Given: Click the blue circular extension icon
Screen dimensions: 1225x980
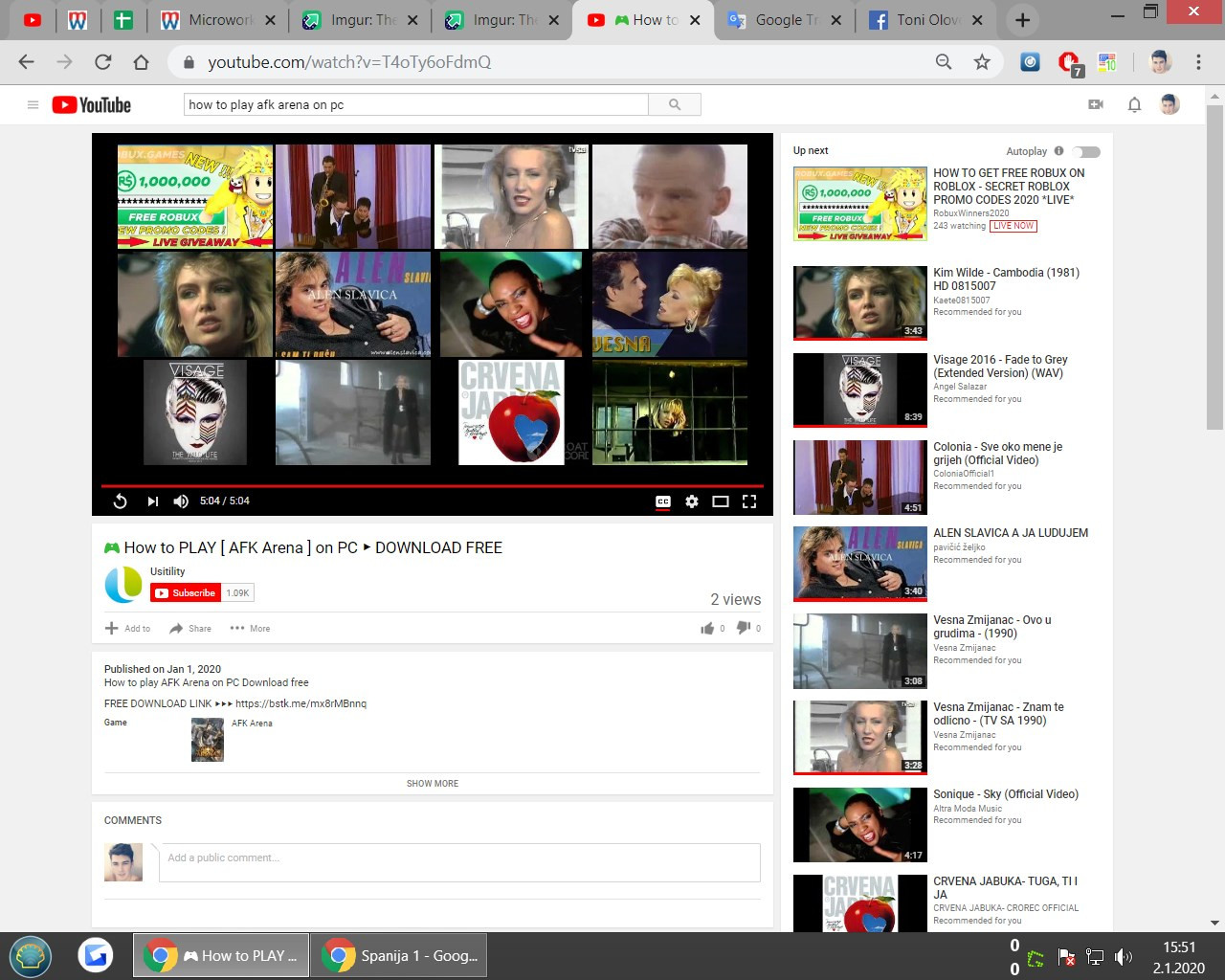Looking at the screenshot, I should click(1030, 62).
